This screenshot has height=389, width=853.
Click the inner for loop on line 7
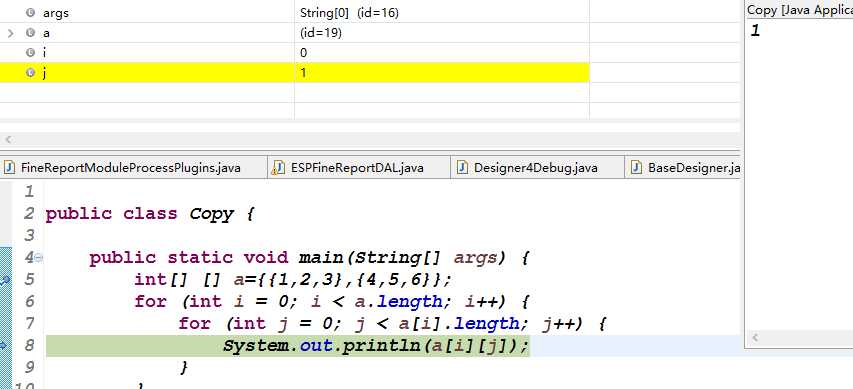[x=392, y=324]
